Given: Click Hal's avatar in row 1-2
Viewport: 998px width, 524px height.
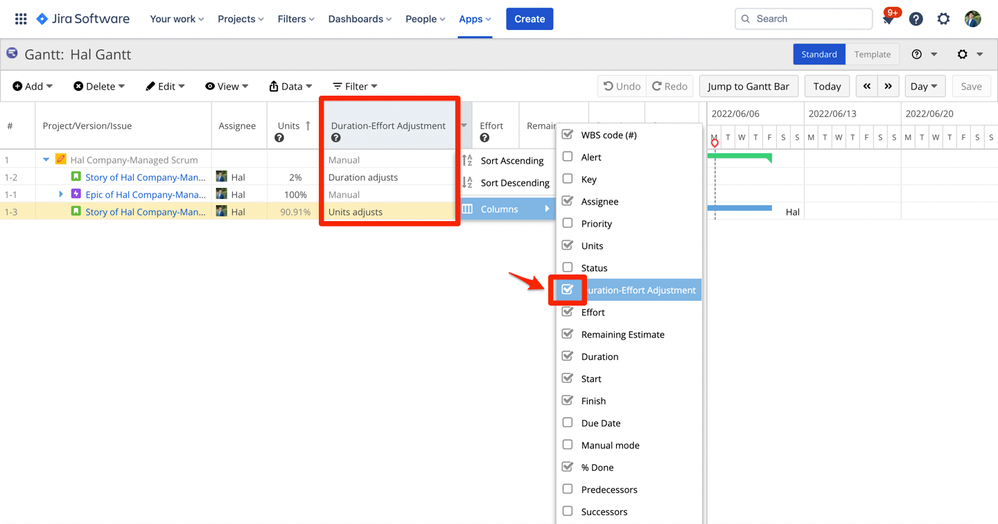Looking at the screenshot, I should tap(221, 176).
